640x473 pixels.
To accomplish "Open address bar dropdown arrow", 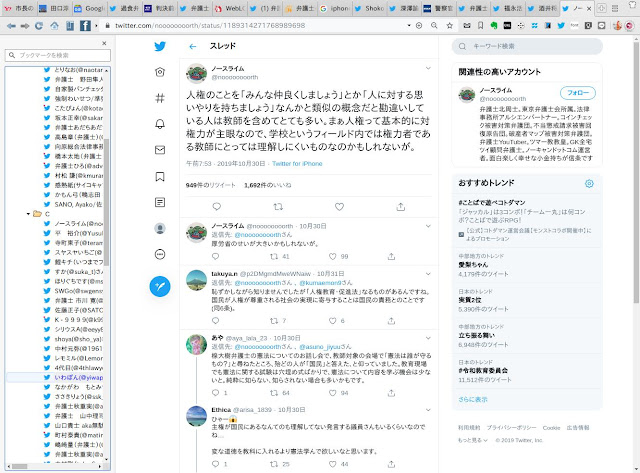I will pos(409,26).
